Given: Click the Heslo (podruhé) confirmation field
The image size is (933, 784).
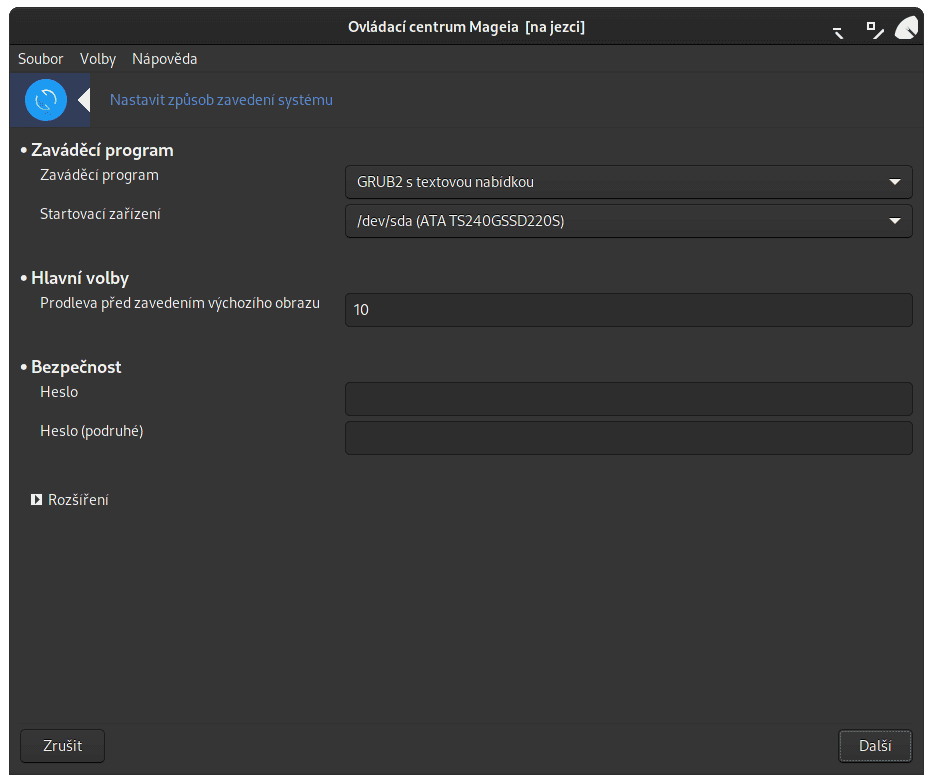Looking at the screenshot, I should click(x=628, y=437).
